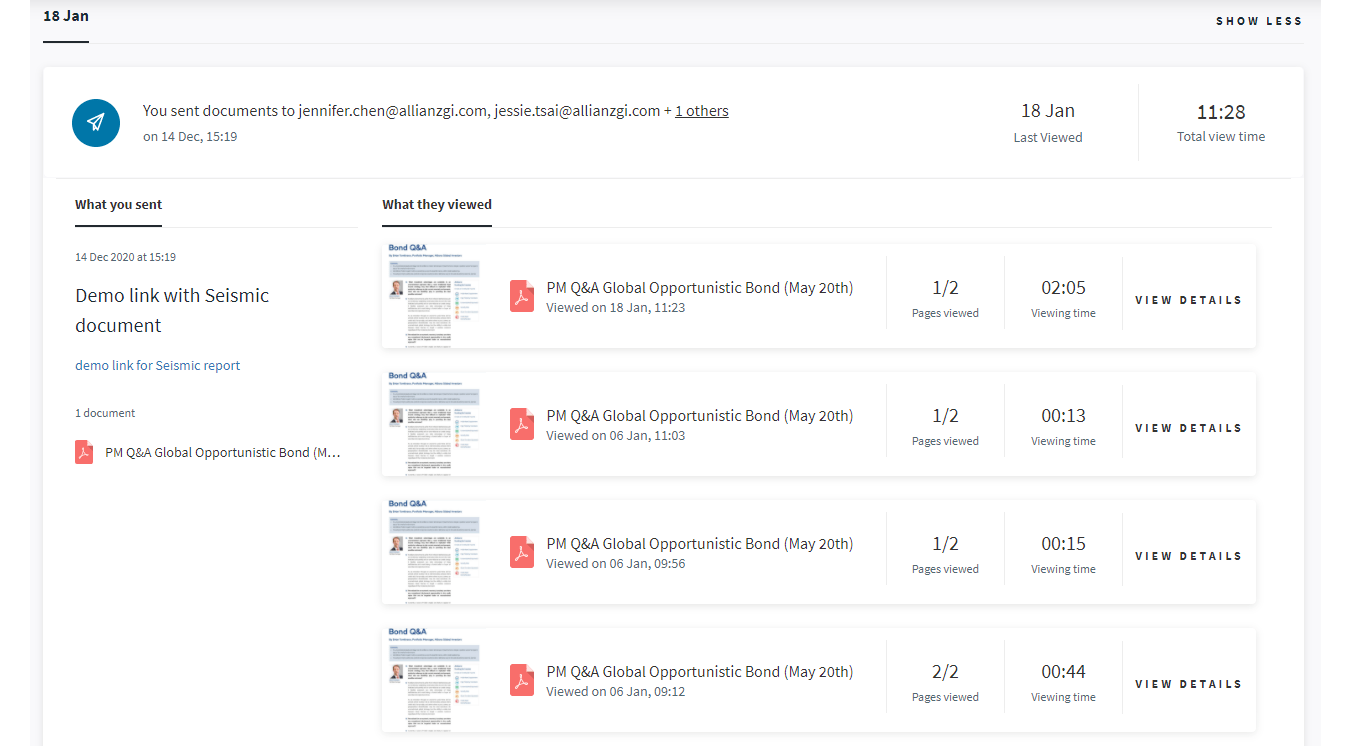View details for 18 Jan, 11:23 viewing

pos(1188,300)
